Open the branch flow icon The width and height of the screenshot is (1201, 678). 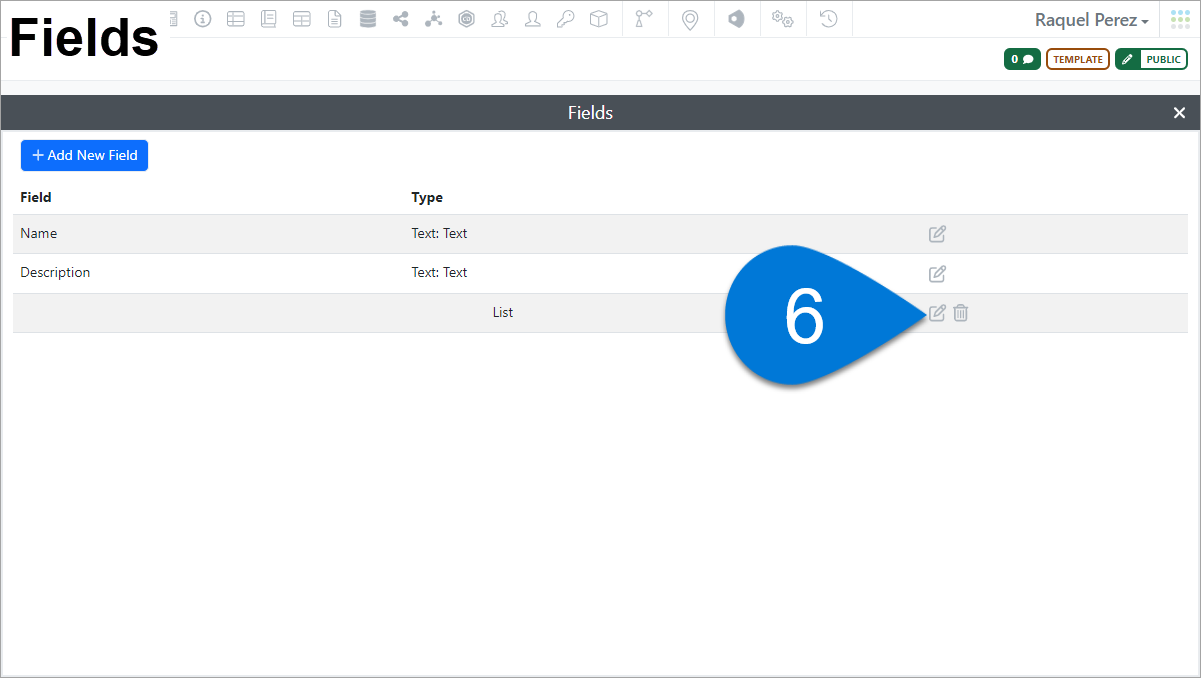pyautogui.click(x=644, y=19)
